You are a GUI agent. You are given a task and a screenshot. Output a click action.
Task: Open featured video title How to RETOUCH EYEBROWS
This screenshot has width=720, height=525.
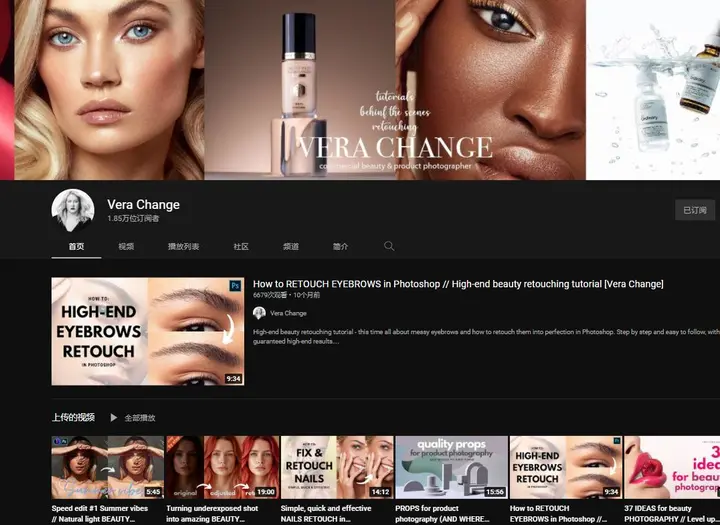pos(458,284)
